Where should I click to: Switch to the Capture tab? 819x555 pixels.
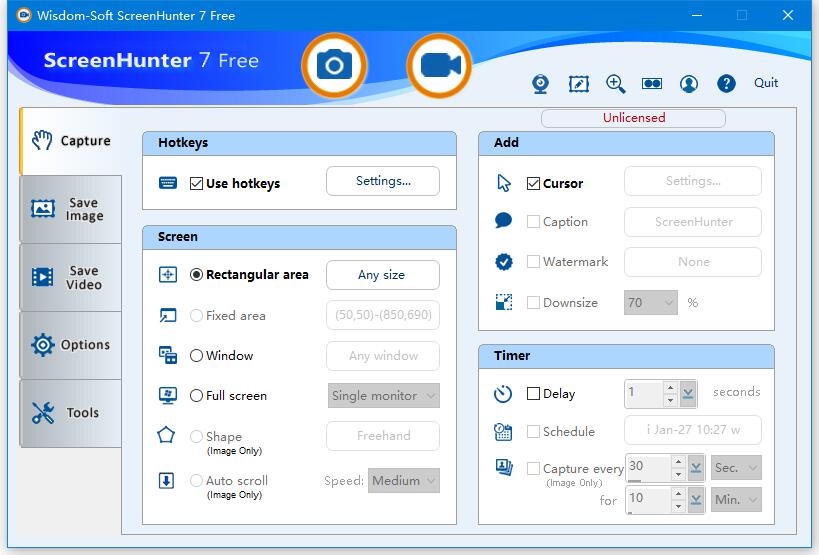[71, 141]
